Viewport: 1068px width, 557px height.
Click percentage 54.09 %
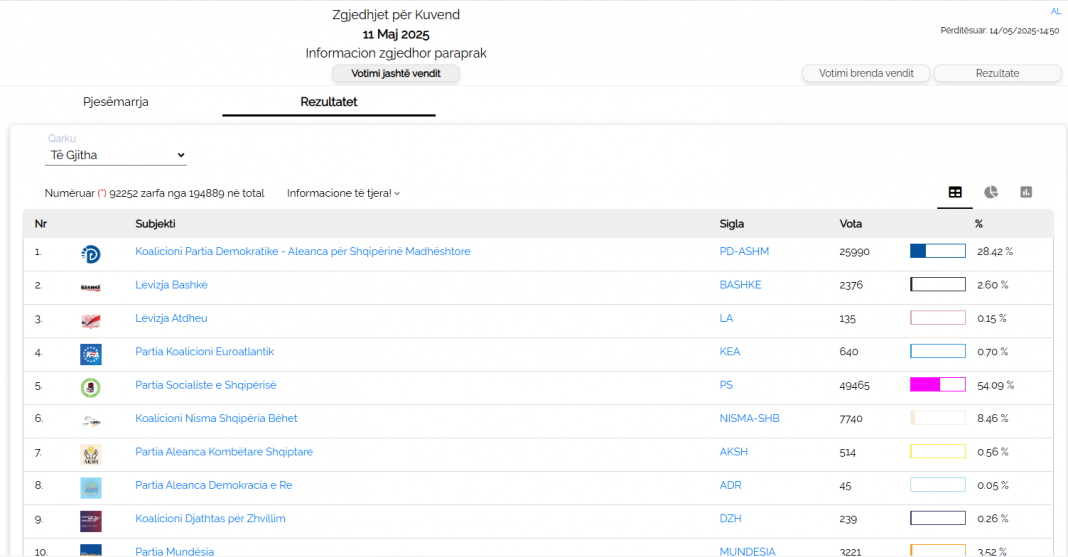[995, 385]
